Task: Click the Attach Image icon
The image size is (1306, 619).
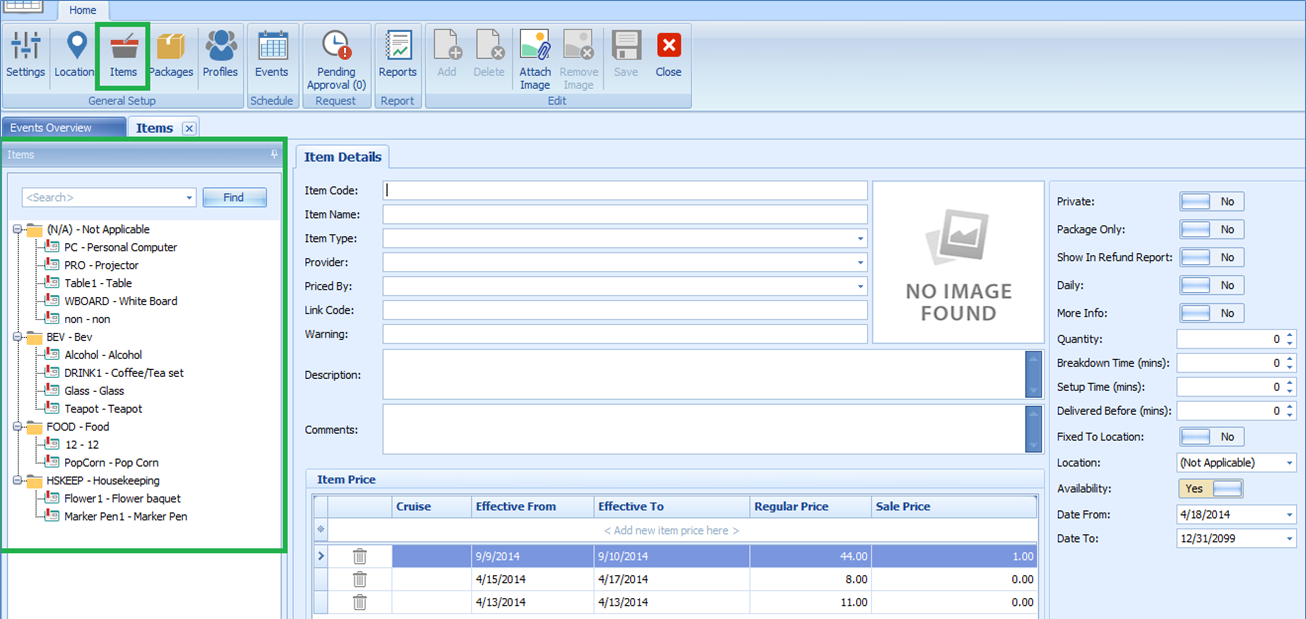Action: click(x=535, y=55)
